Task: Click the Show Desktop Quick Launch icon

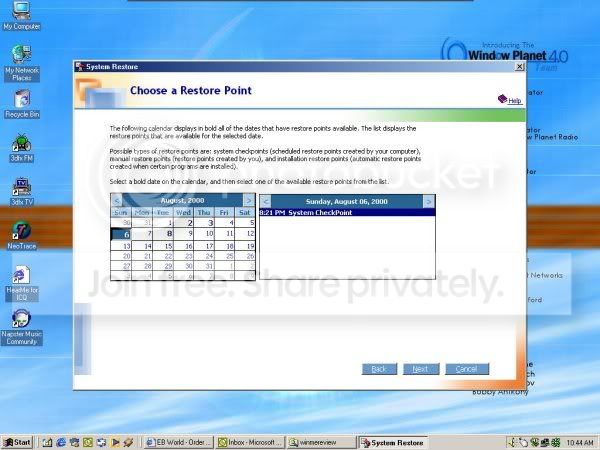Action: (x=47, y=442)
